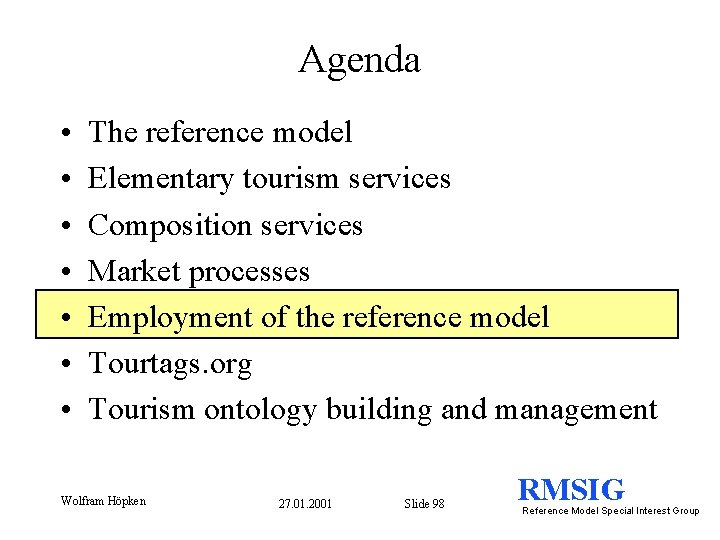Click the Agenda slide title
Screen dimensions: 720x540
pyautogui.click(x=360, y=61)
